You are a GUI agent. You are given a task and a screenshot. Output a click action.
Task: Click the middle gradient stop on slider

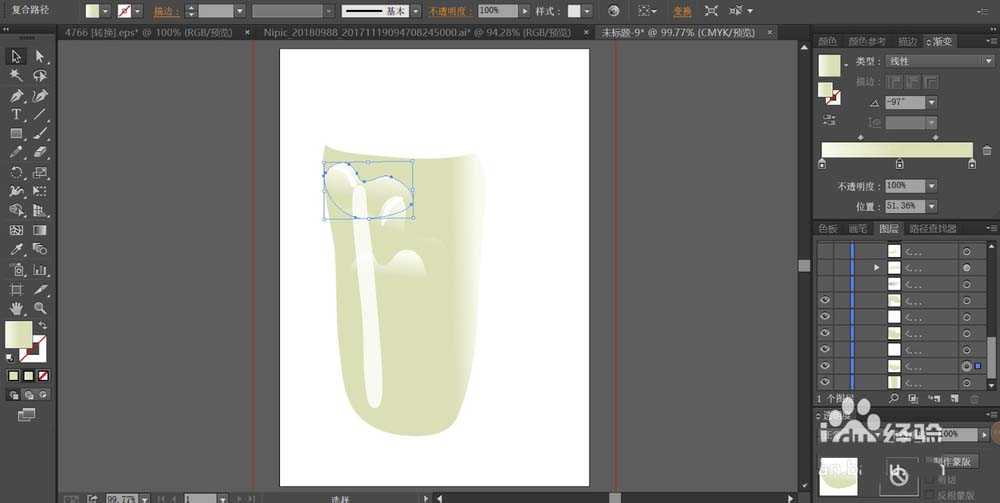(899, 164)
